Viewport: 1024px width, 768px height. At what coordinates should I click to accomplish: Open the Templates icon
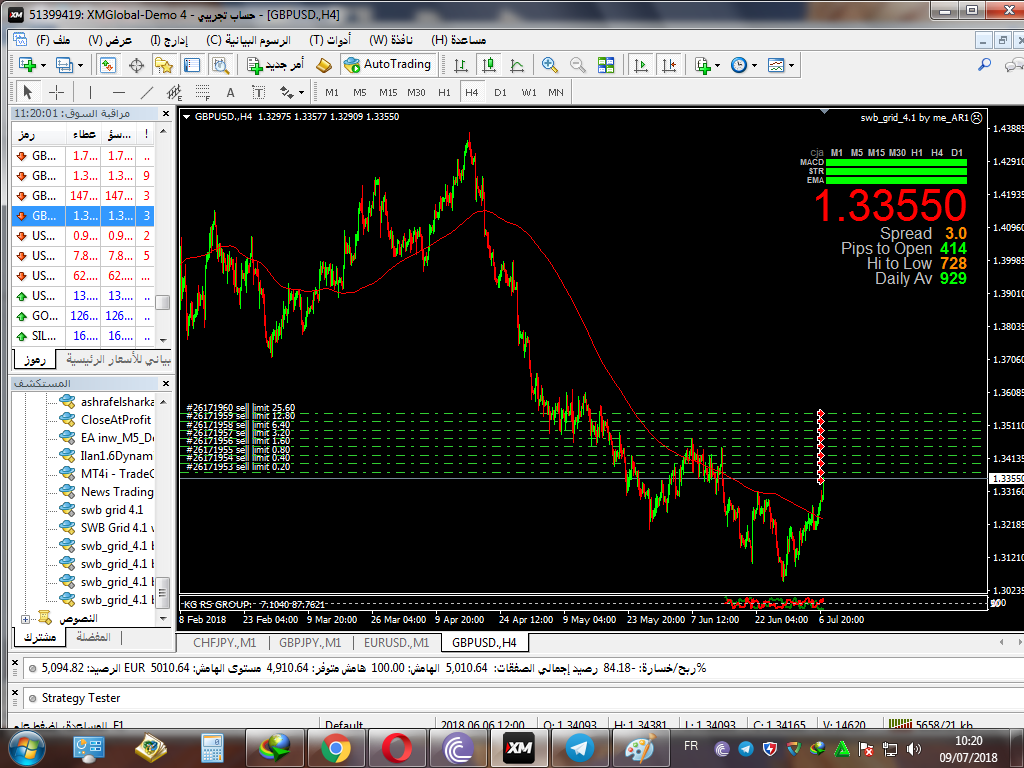click(x=776, y=65)
